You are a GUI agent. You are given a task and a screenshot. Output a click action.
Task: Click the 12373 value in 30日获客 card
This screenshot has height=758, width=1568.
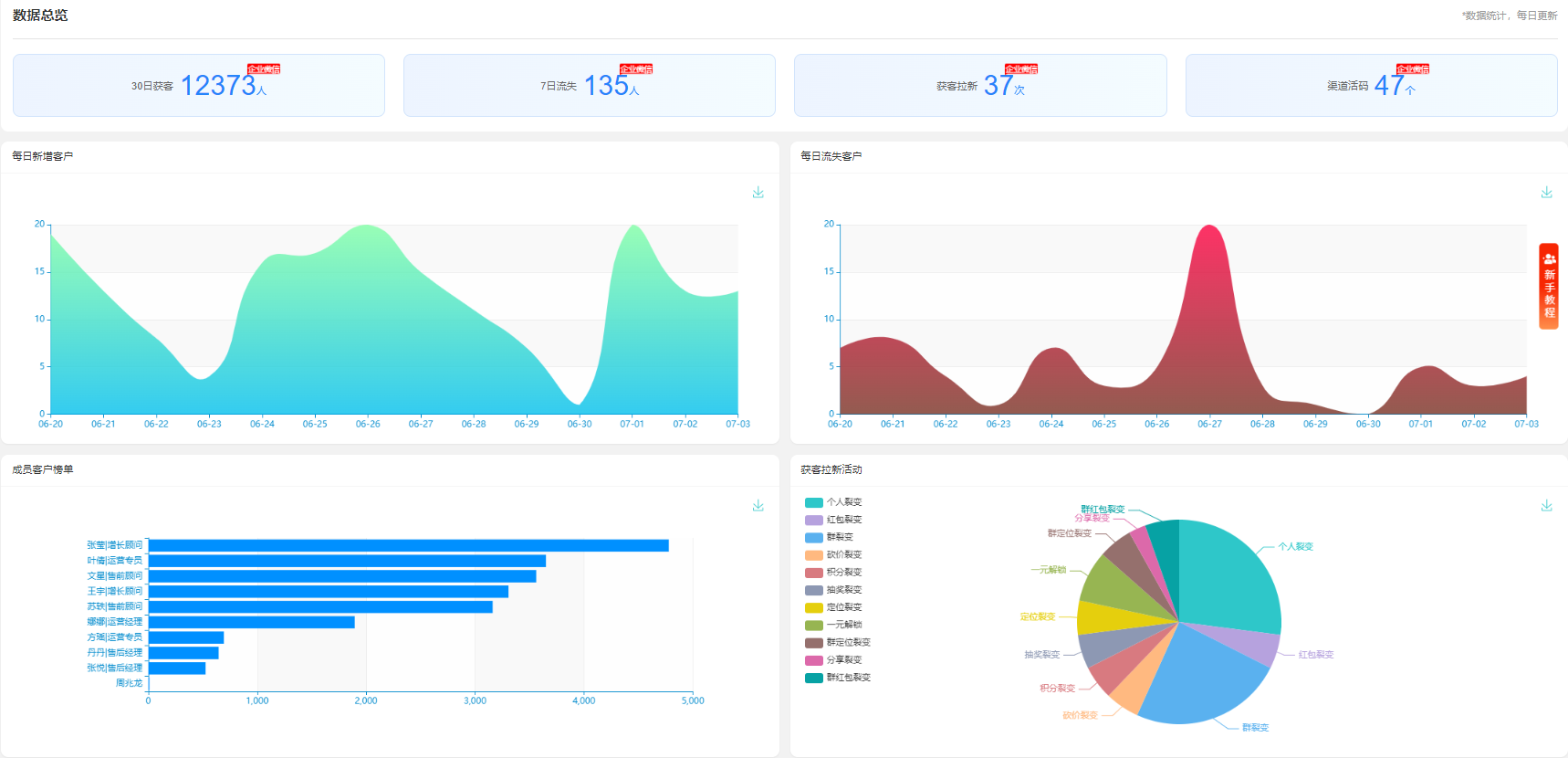(x=218, y=85)
